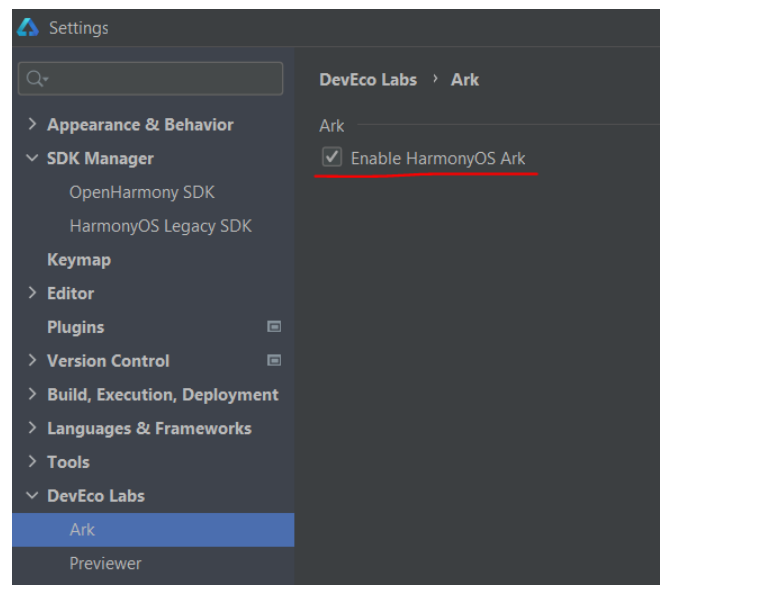The width and height of the screenshot is (761, 594).
Task: Expand the Tools section
Action: coord(33,462)
